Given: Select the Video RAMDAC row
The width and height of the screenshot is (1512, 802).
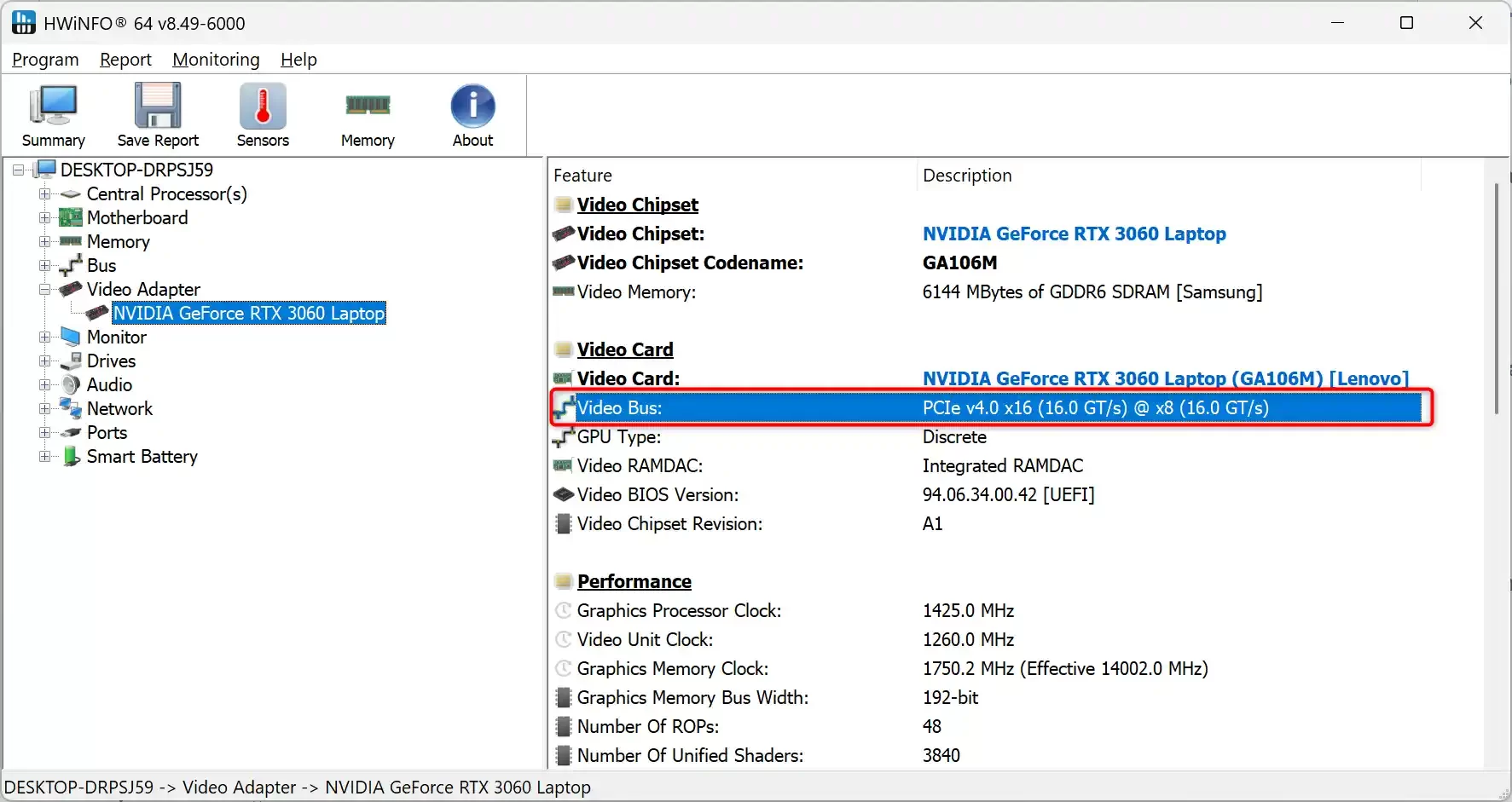Looking at the screenshot, I should click(x=988, y=465).
